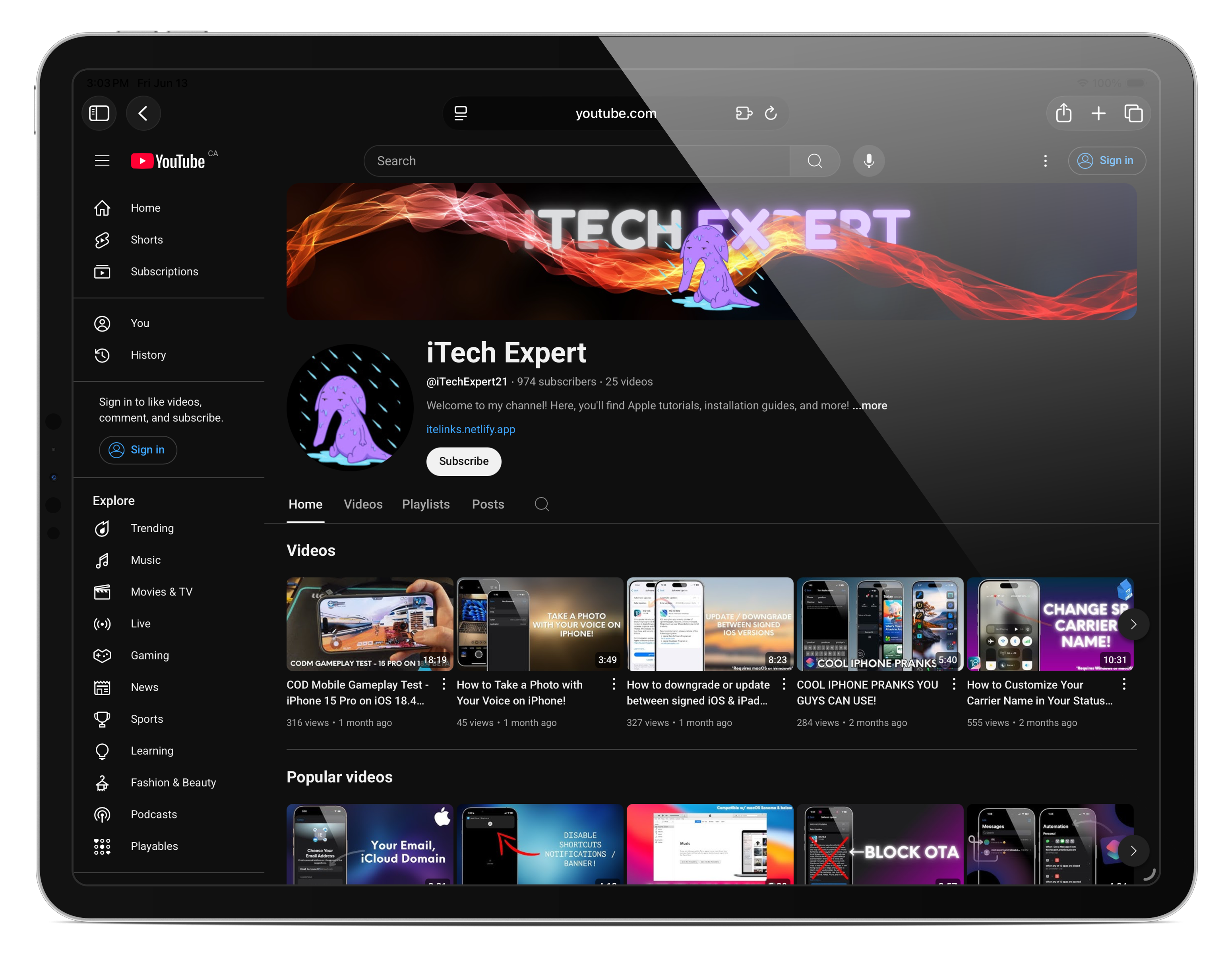Open the YouTube hamburger guide menu
This screenshot has height=954, width=1232.
pos(102,161)
